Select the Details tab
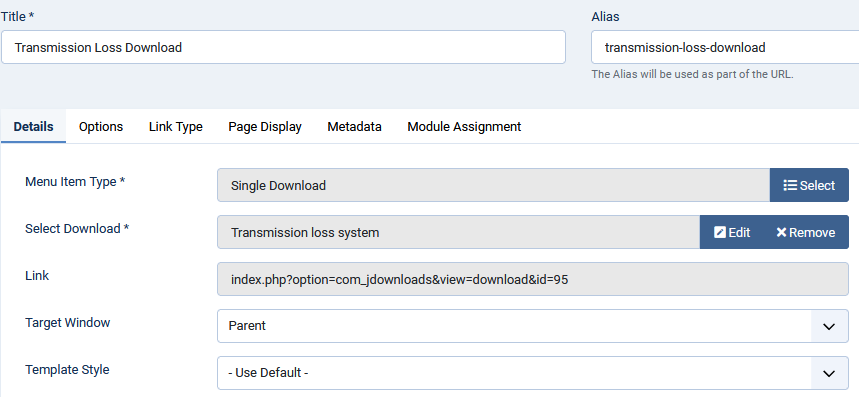The image size is (859, 397). pos(33,126)
